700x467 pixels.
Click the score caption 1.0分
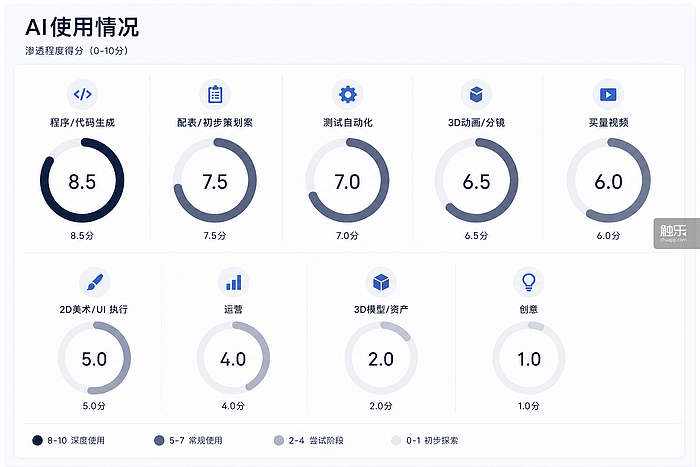[x=529, y=406]
